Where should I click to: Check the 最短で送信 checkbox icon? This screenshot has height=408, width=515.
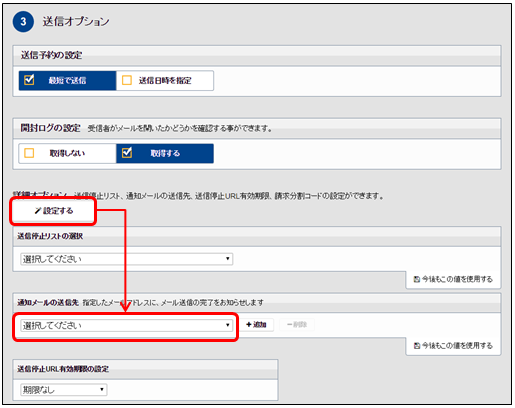29,80
